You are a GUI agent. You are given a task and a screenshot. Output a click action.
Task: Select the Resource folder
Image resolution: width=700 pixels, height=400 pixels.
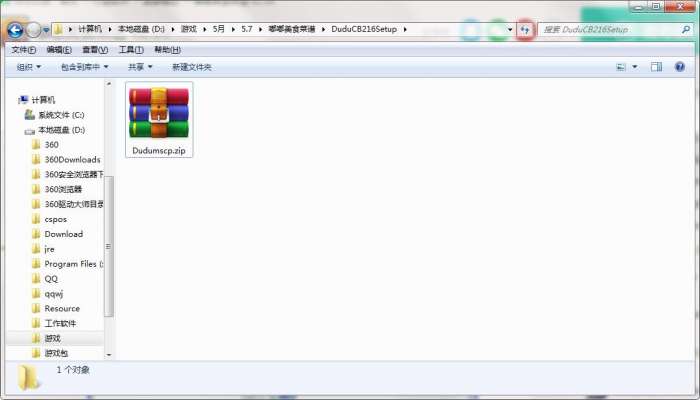pos(62,308)
